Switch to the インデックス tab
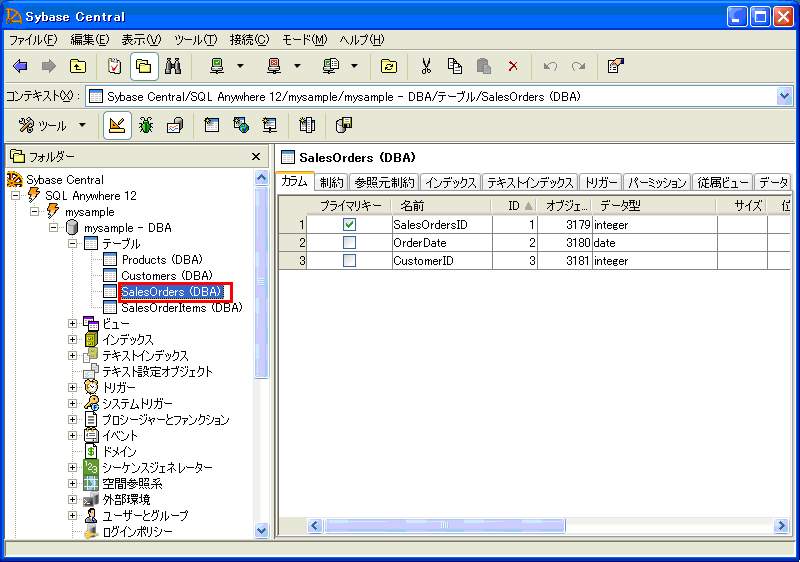 [x=450, y=183]
